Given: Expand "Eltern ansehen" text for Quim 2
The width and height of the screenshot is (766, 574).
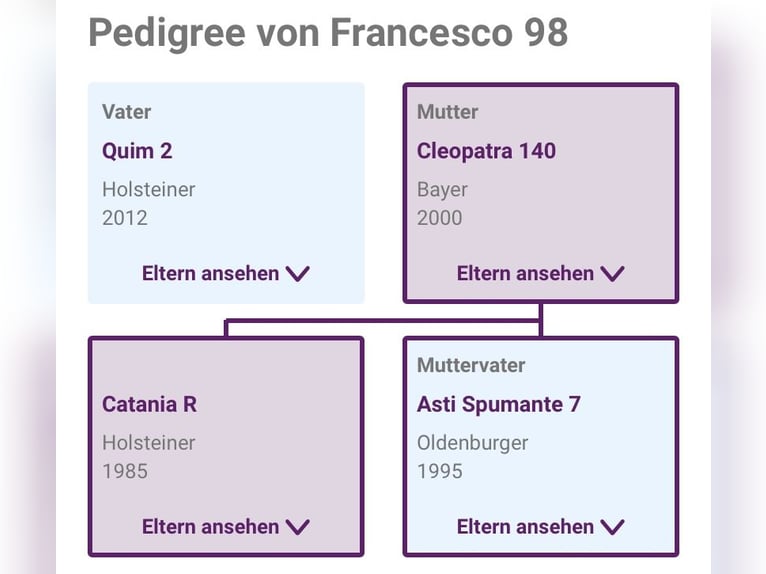Looking at the screenshot, I should tap(210, 273).
